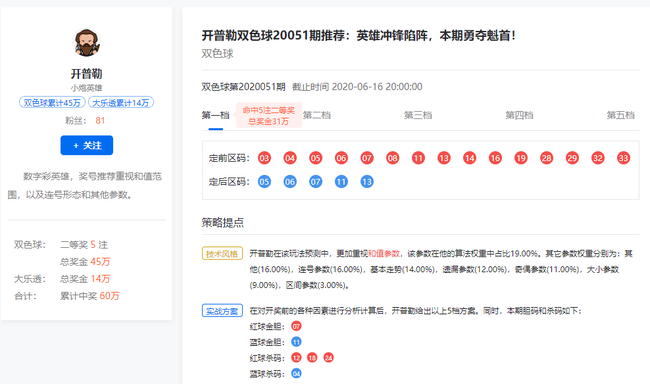This screenshot has height=384, width=650.
Task: Click the 策略提点 section heading
Action: point(223,223)
